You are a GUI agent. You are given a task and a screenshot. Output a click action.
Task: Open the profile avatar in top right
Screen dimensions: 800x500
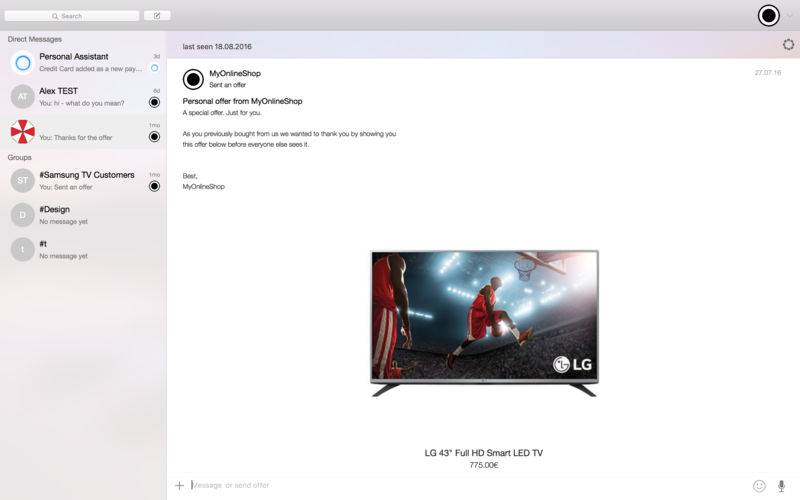pyautogui.click(x=768, y=15)
